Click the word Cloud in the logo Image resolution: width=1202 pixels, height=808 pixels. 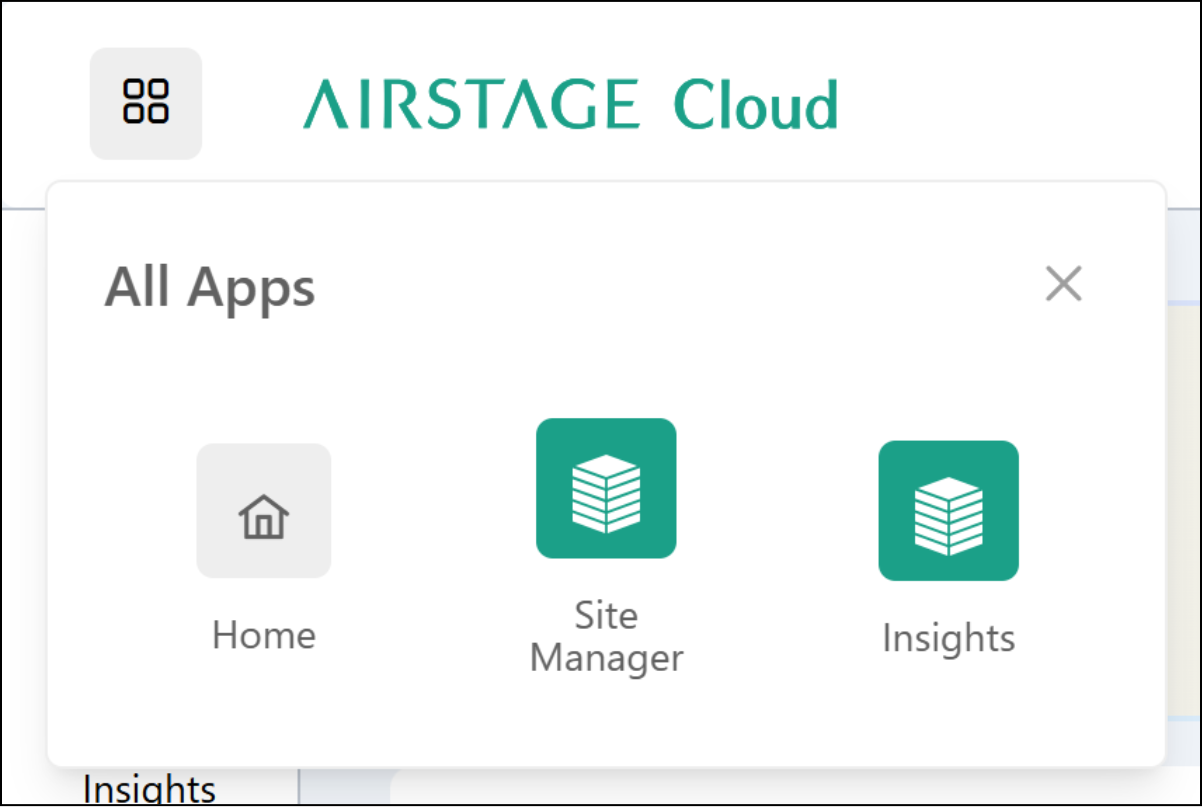[x=755, y=104]
